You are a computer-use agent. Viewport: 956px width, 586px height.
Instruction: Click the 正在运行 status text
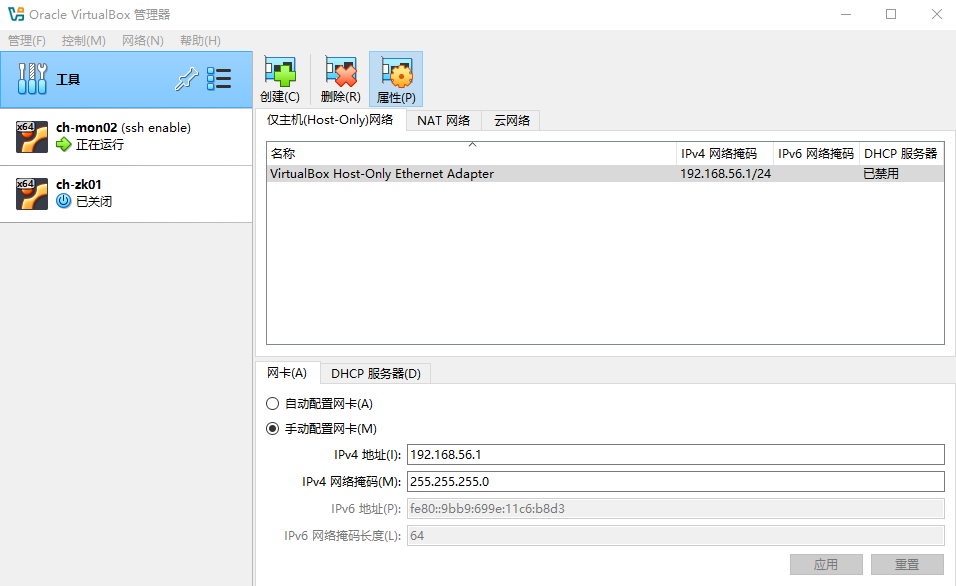tap(100, 145)
